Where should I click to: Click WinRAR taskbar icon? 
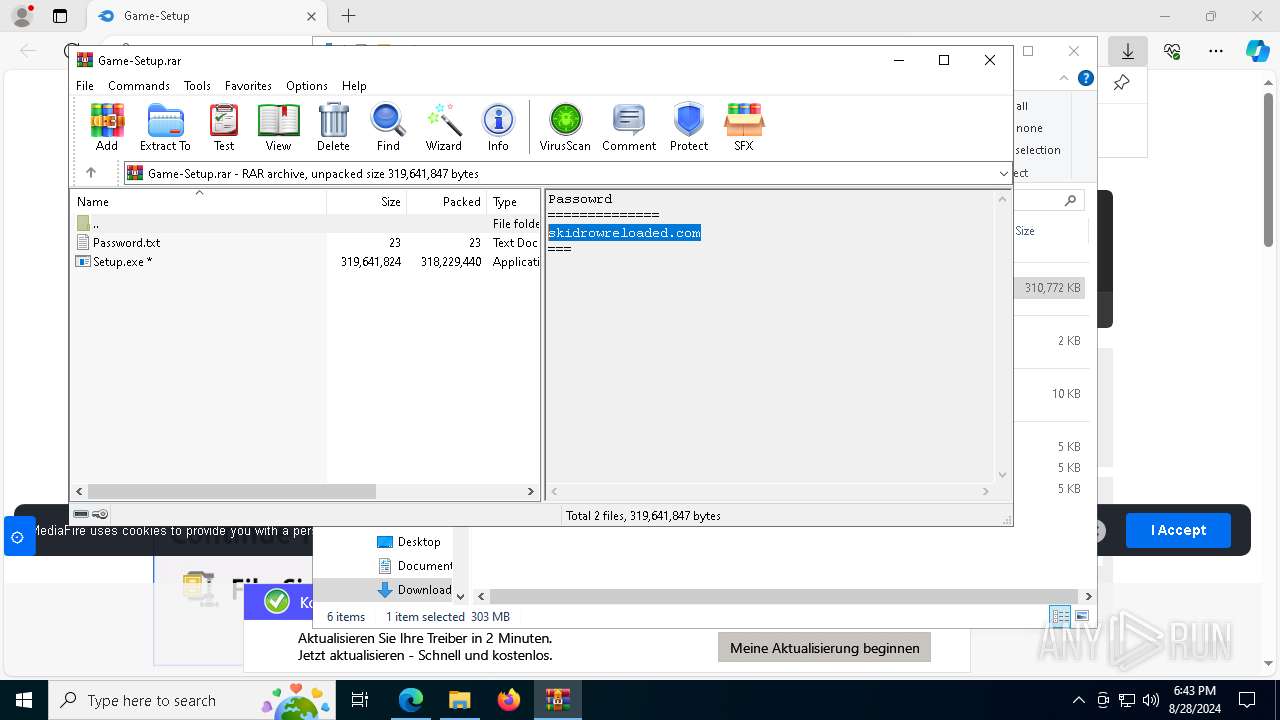pos(557,700)
